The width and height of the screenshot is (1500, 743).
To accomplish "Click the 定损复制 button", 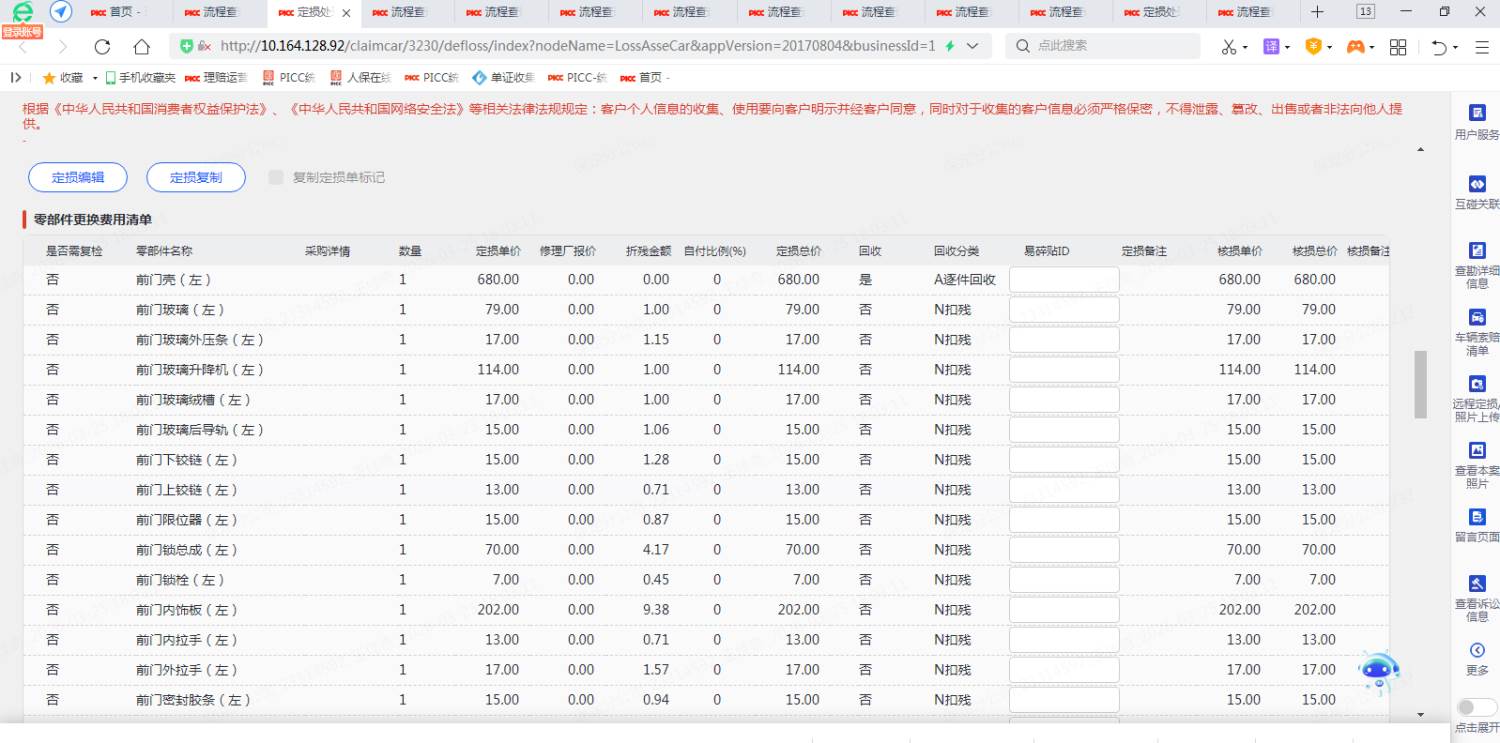I will pos(196,177).
